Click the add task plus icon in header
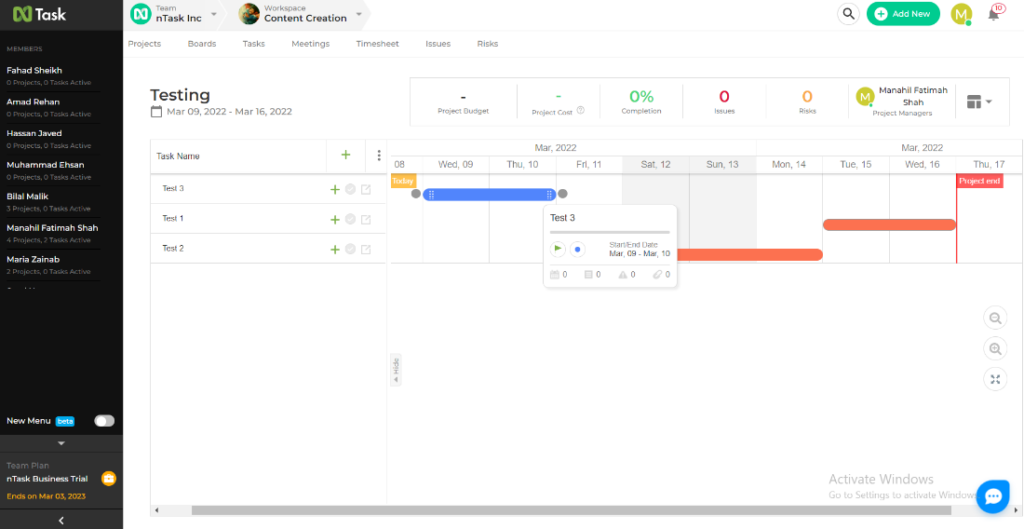1024x529 pixels. click(x=346, y=155)
